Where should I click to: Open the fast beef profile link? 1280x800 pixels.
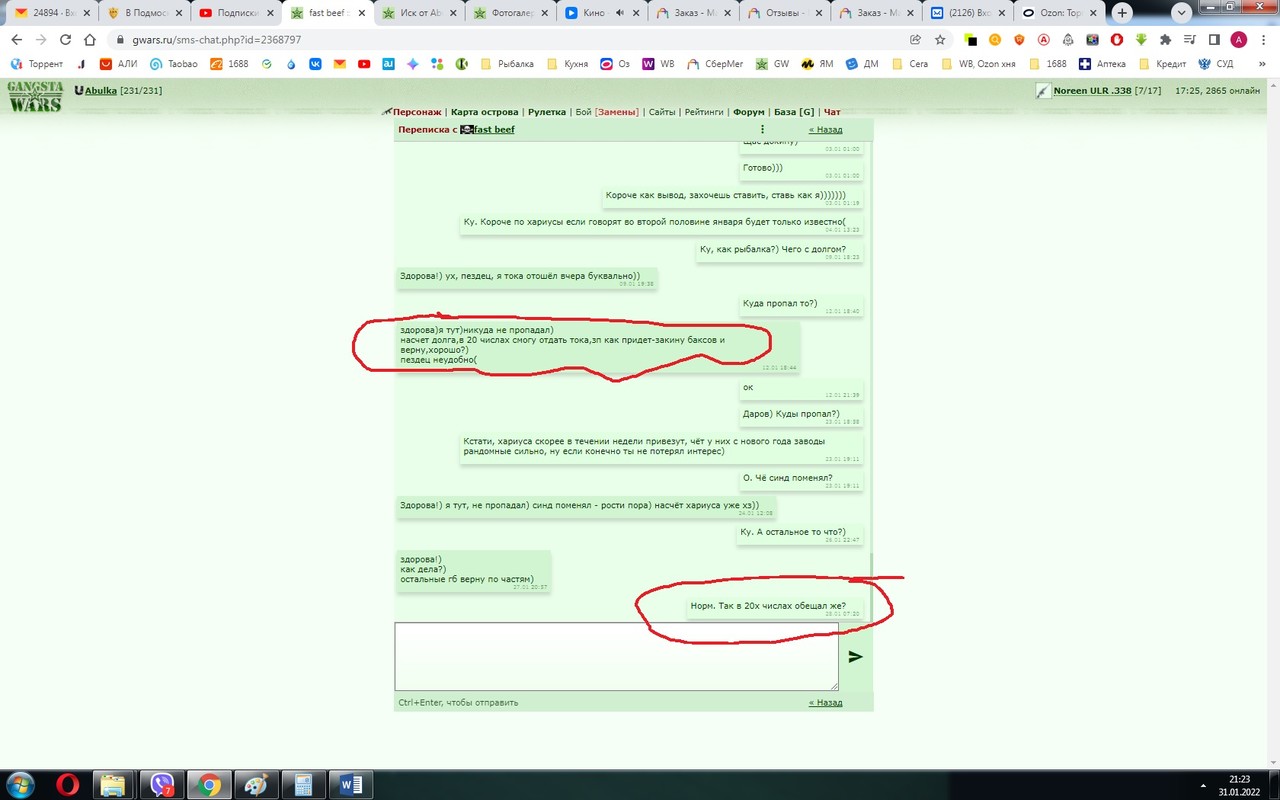click(x=494, y=129)
